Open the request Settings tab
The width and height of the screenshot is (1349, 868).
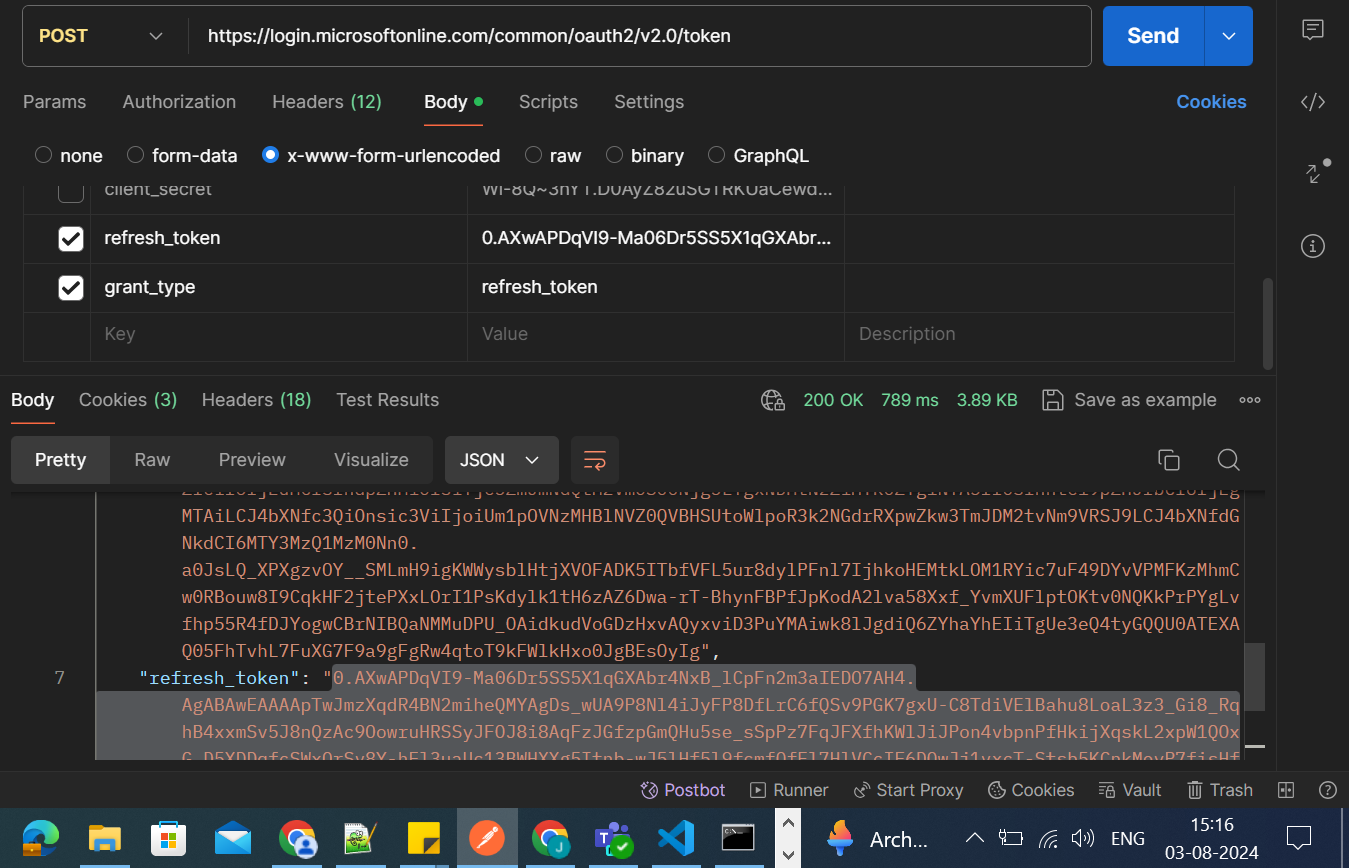click(x=649, y=102)
